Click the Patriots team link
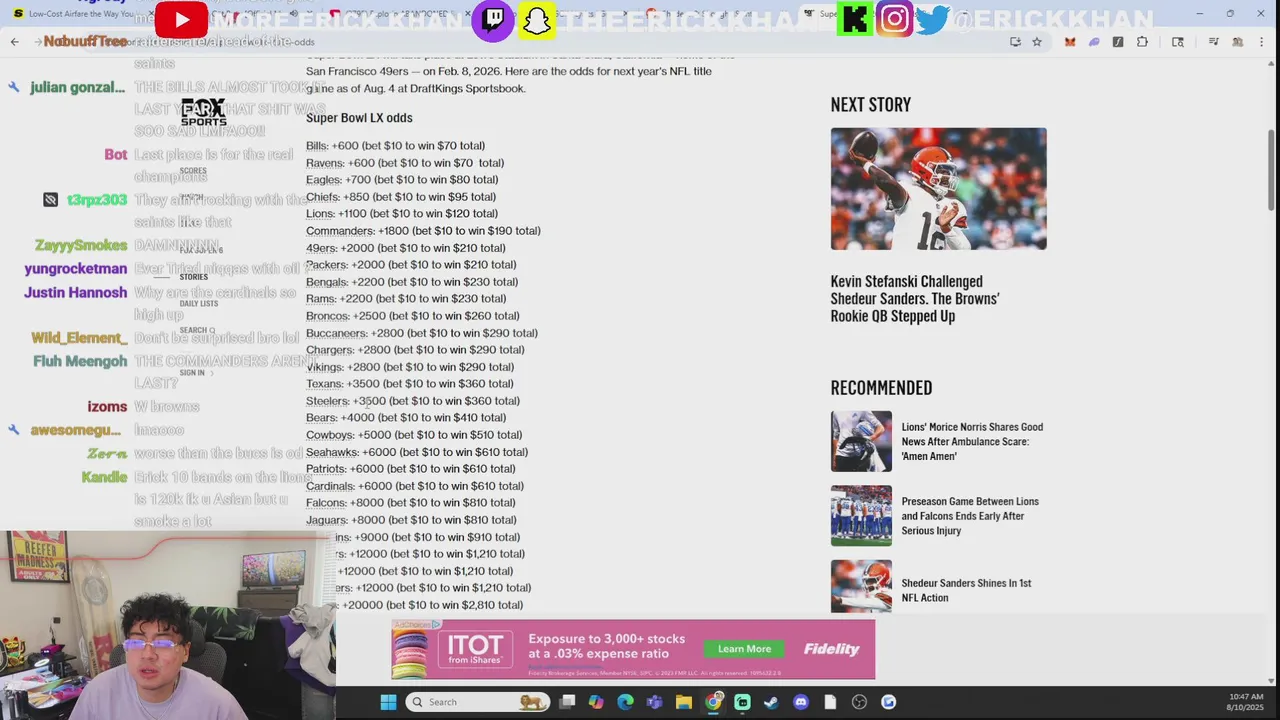 [326, 469]
